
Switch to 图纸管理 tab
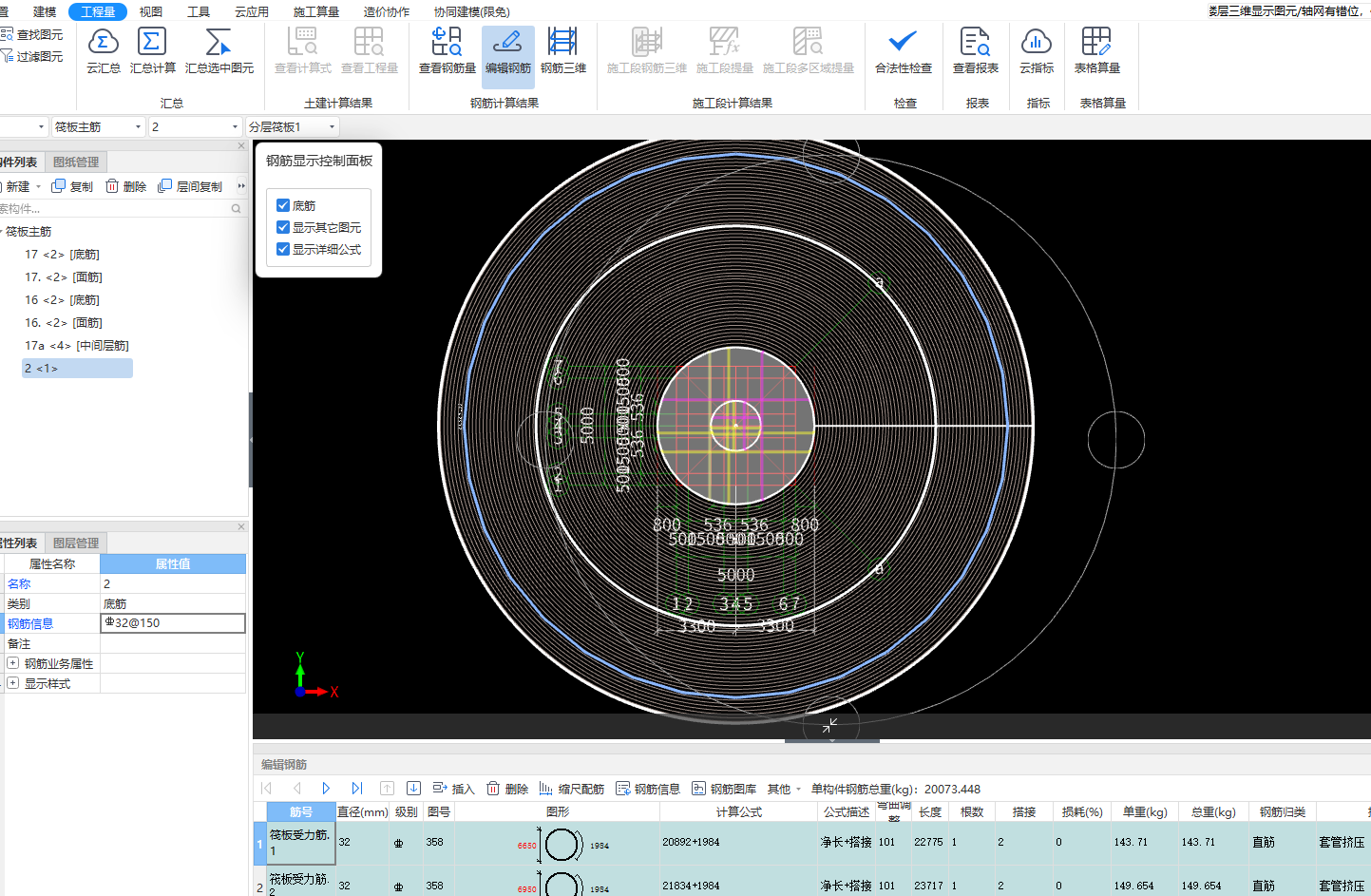pyautogui.click(x=76, y=162)
